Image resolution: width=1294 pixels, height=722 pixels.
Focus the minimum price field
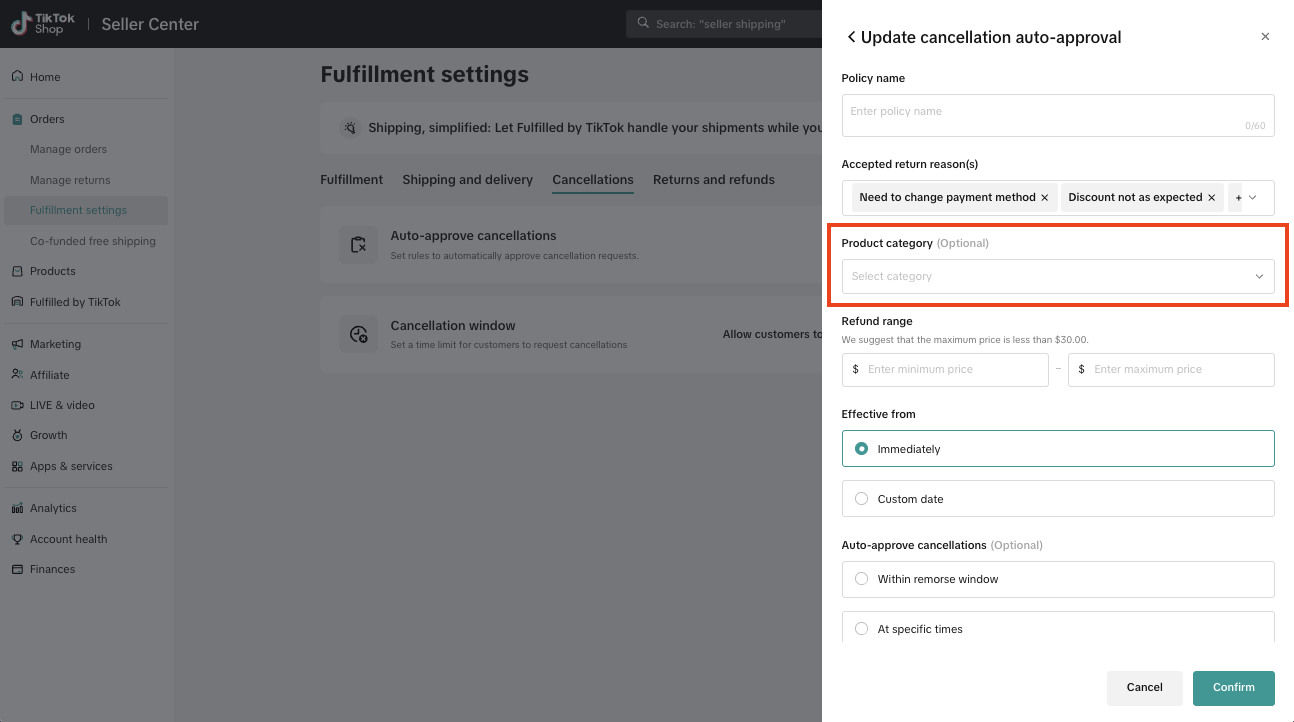pos(952,370)
